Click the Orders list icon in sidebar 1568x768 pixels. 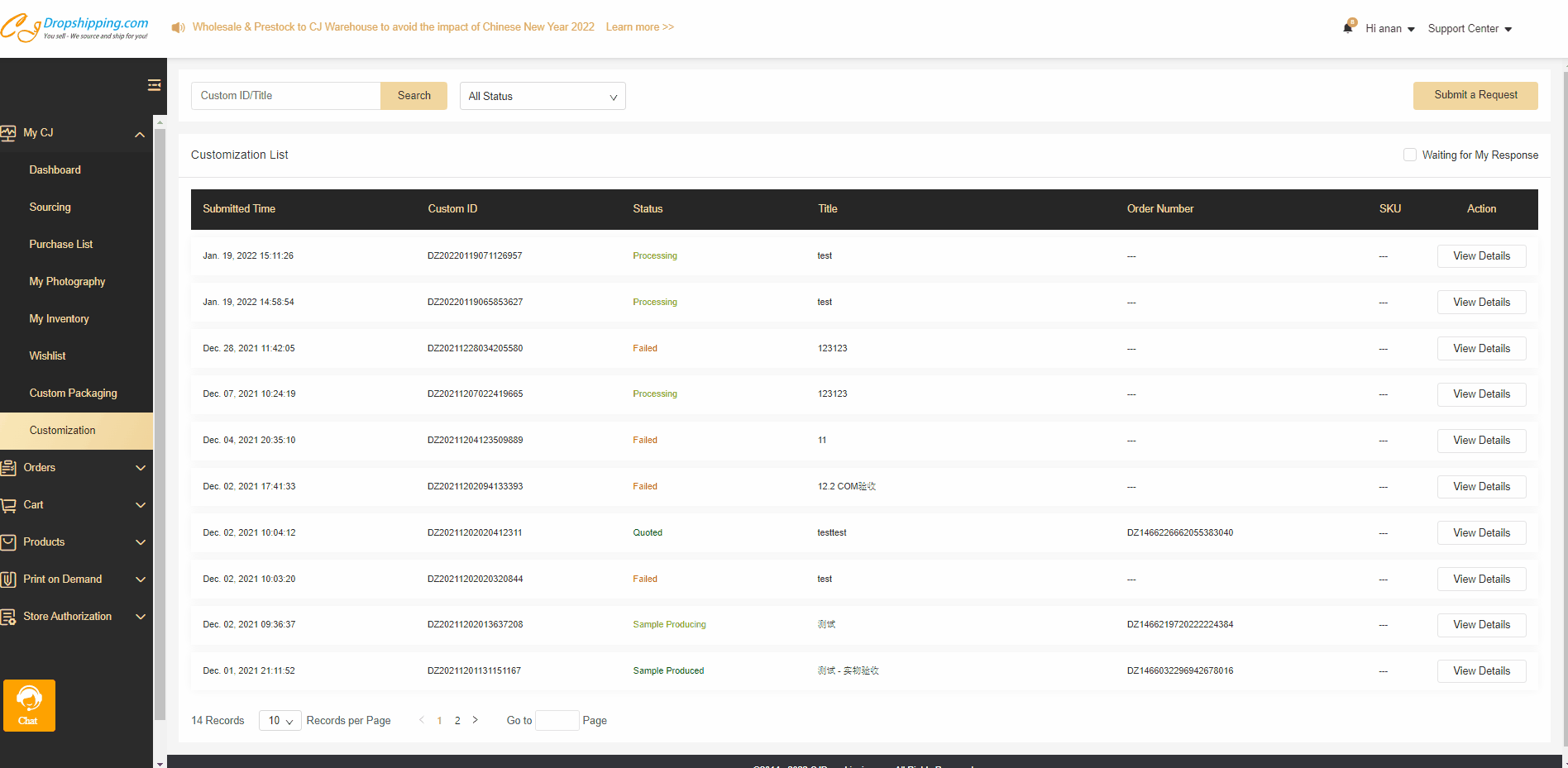click(9, 468)
